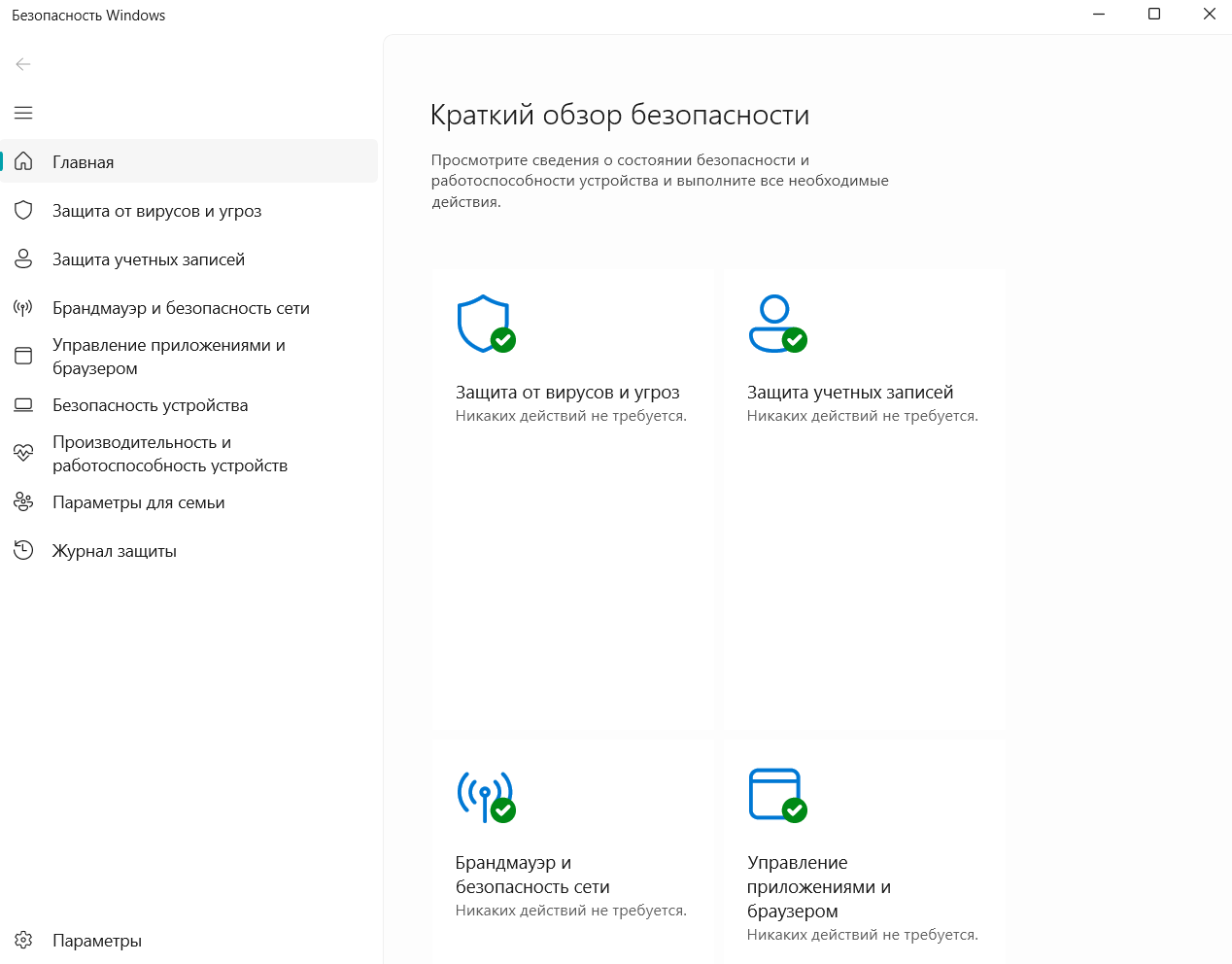Click the laptop icon in the sidebar
Screen dimensions: 1232x964
[23, 404]
